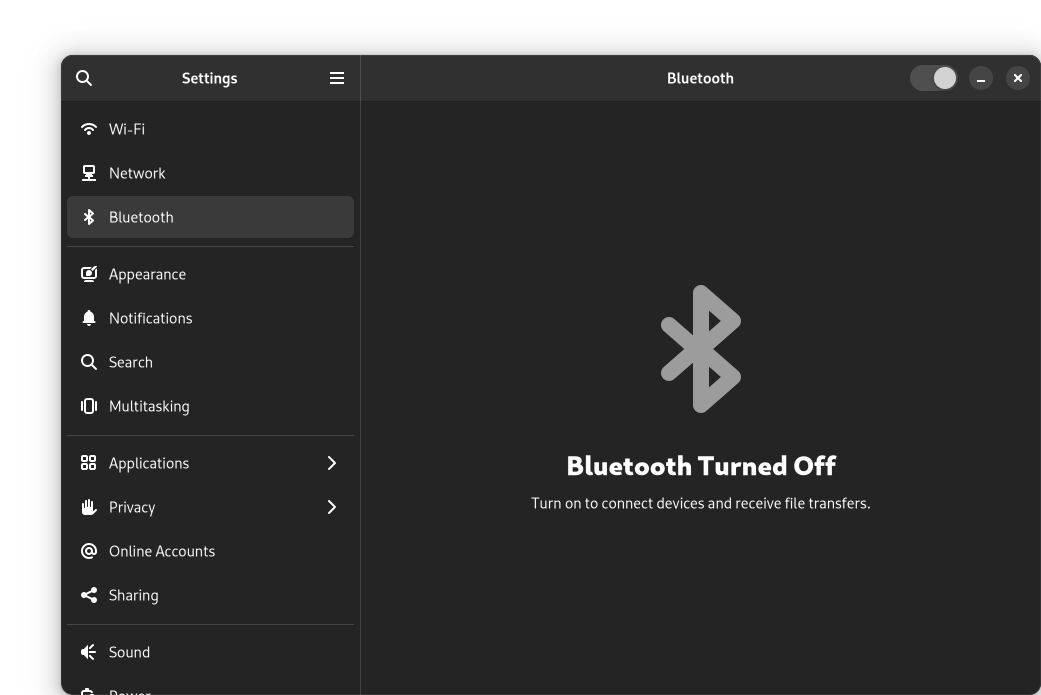Expand the Privacy section
Image resolution: width=1041 pixels, height=695 pixels.
pos(332,507)
